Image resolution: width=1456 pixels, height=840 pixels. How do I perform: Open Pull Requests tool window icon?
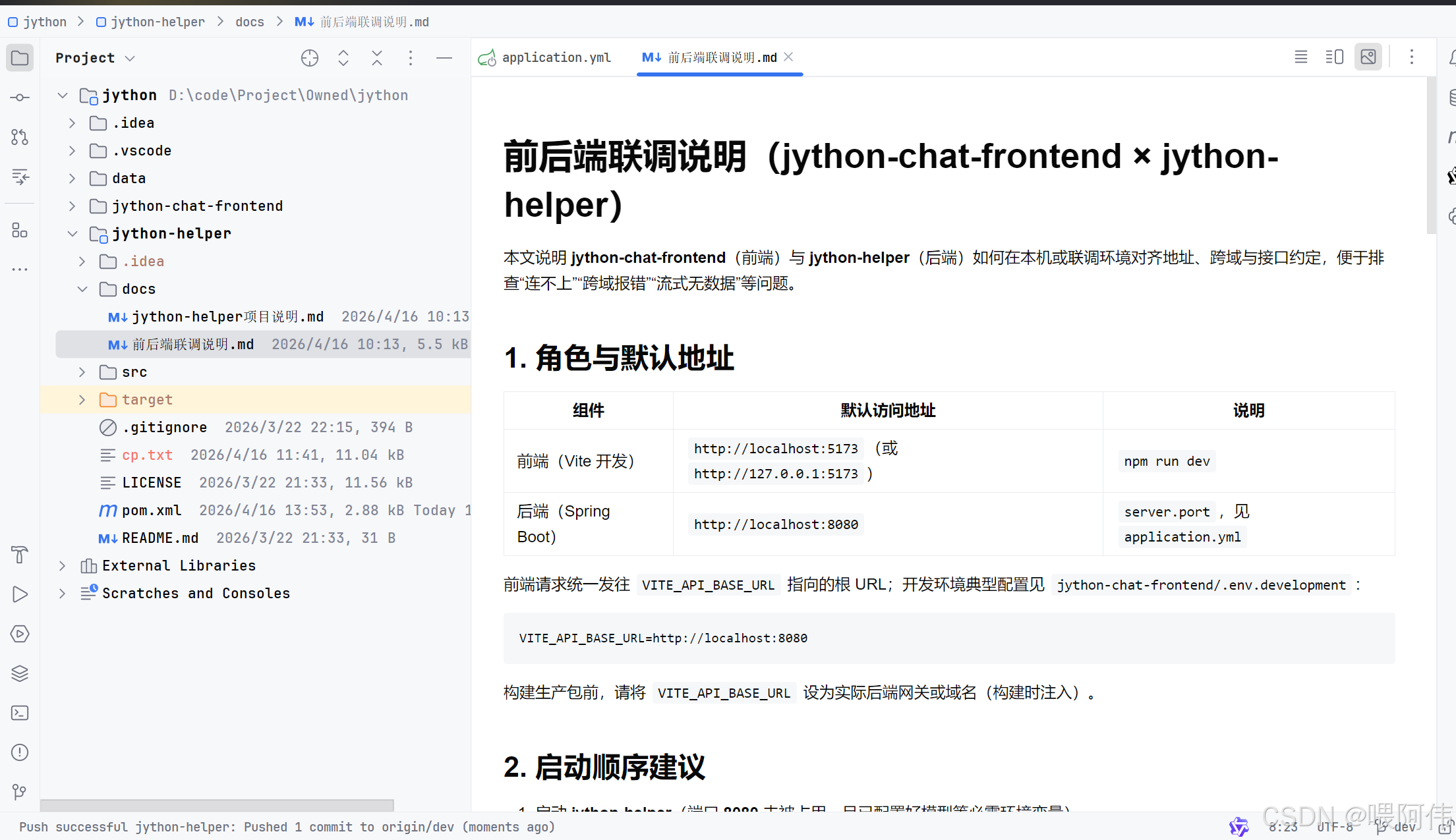pos(20,137)
